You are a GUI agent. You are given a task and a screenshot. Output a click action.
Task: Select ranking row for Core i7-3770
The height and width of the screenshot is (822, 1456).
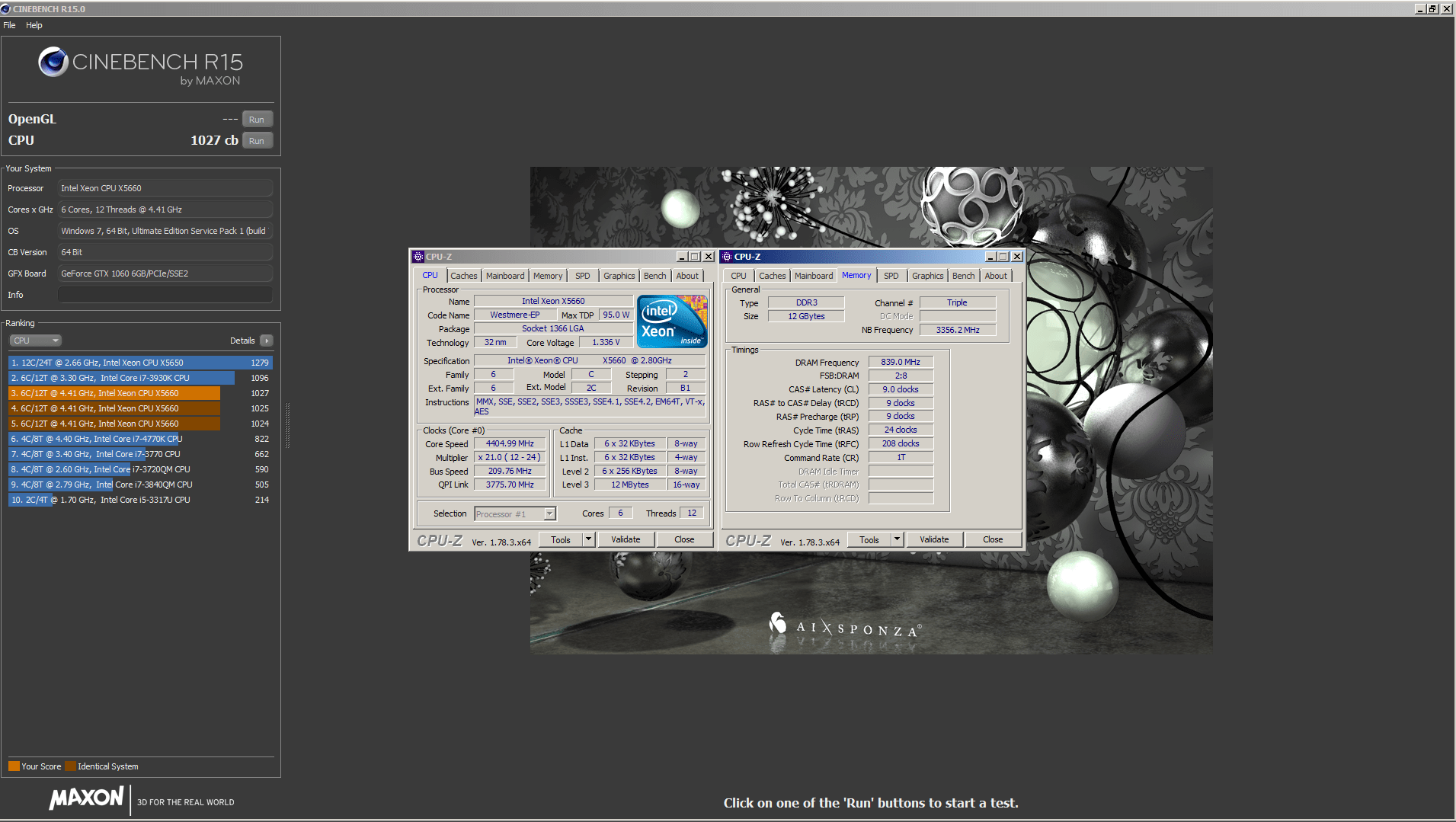coord(140,454)
